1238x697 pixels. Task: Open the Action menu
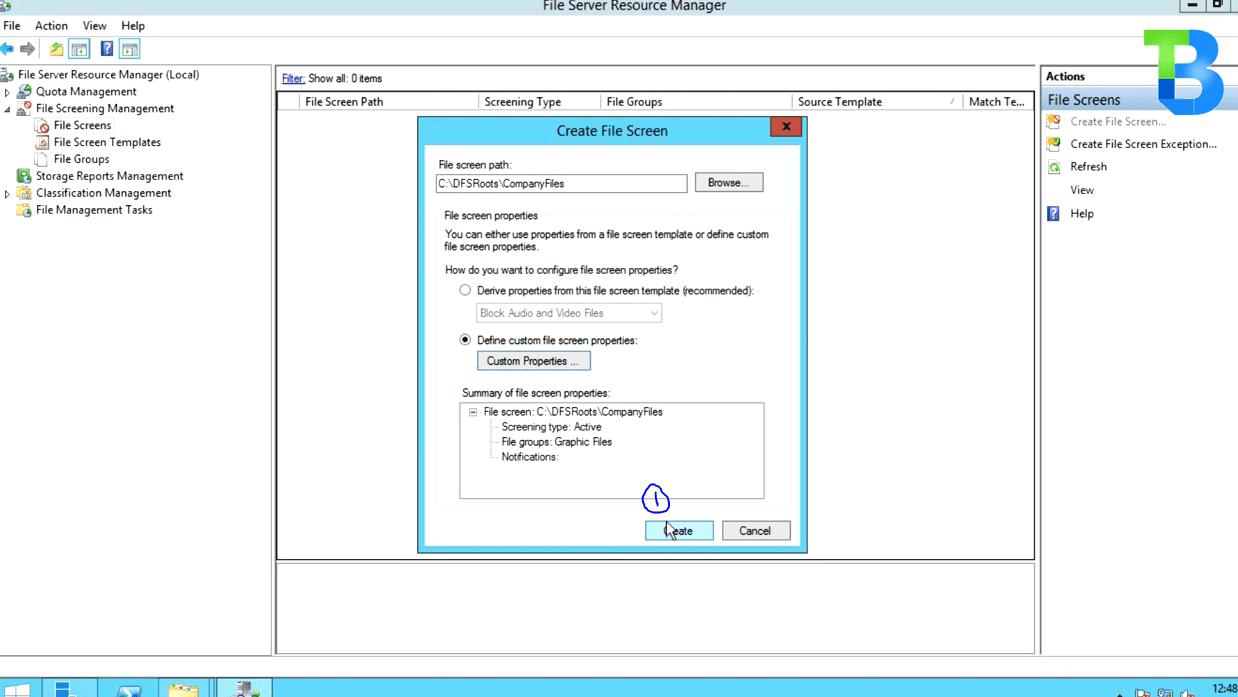[x=51, y=25]
